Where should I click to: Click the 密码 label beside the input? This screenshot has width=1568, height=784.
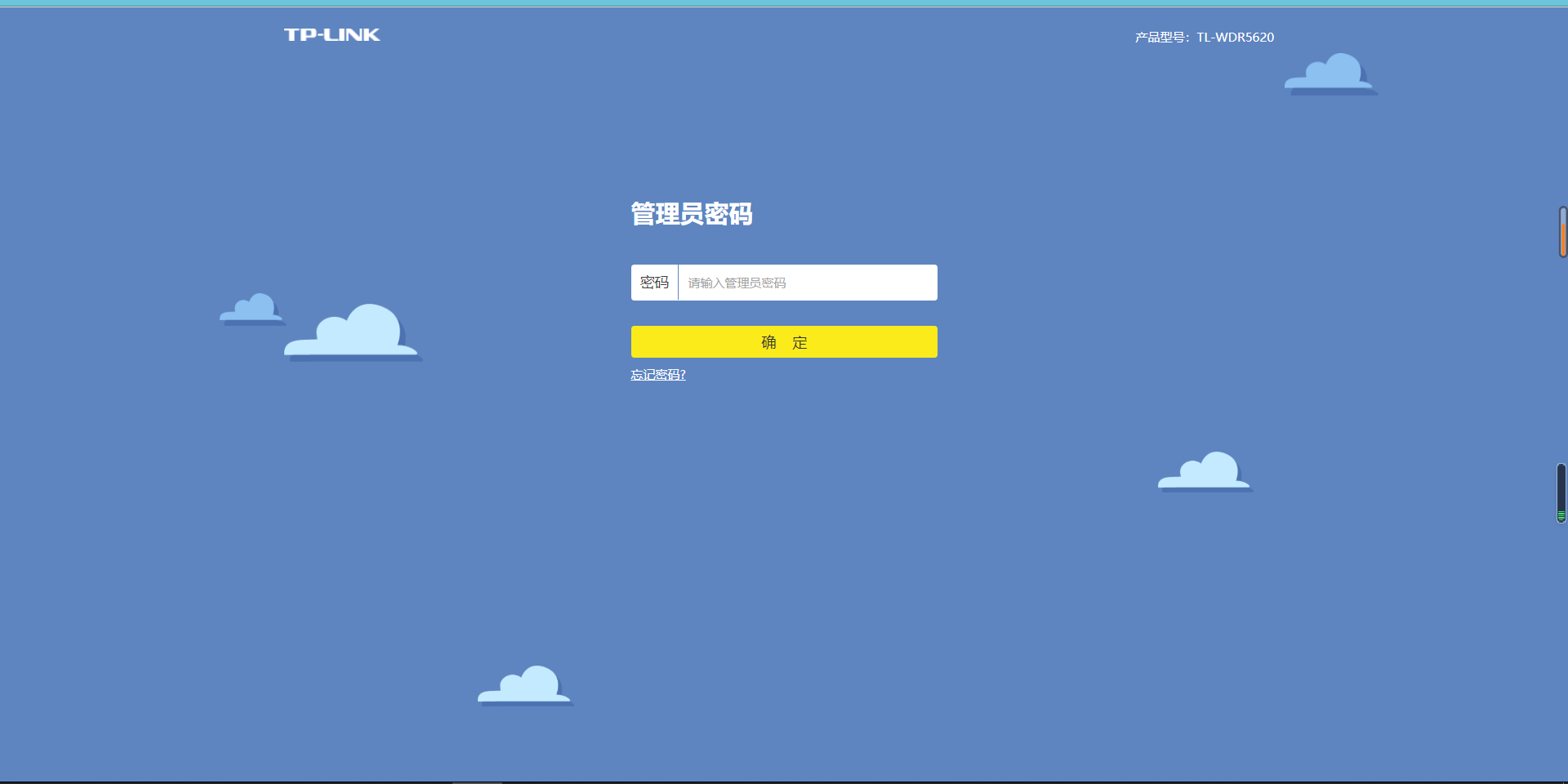click(654, 283)
